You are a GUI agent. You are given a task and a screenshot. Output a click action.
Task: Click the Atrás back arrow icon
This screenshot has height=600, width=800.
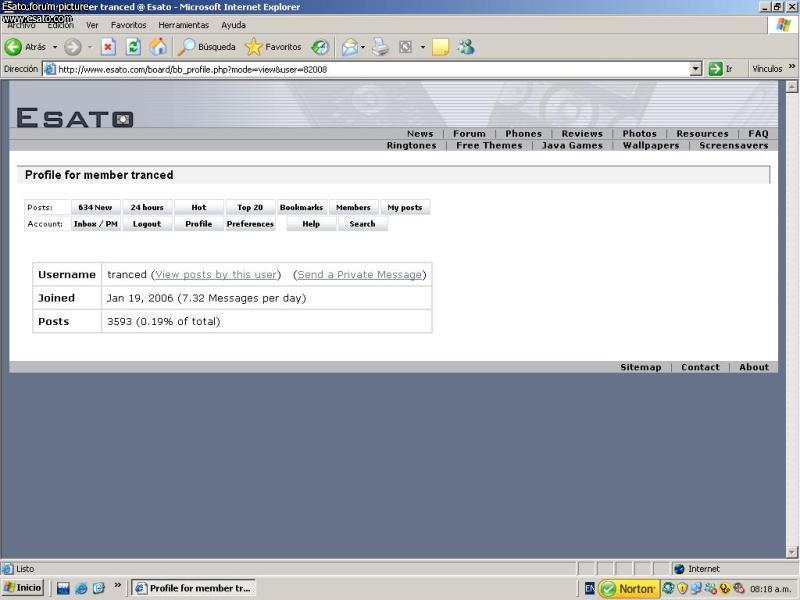13,47
